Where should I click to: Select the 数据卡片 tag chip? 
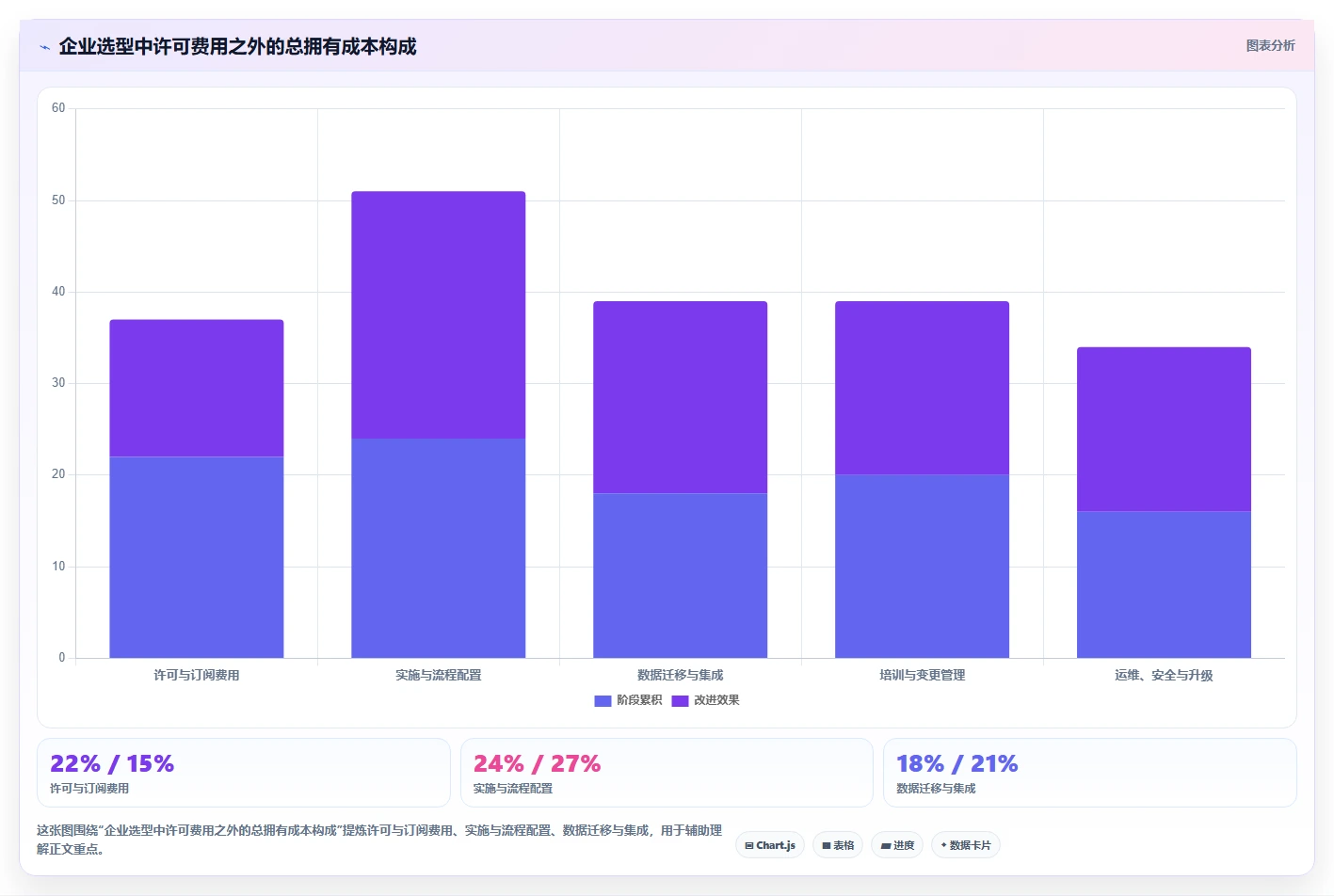tap(966, 845)
